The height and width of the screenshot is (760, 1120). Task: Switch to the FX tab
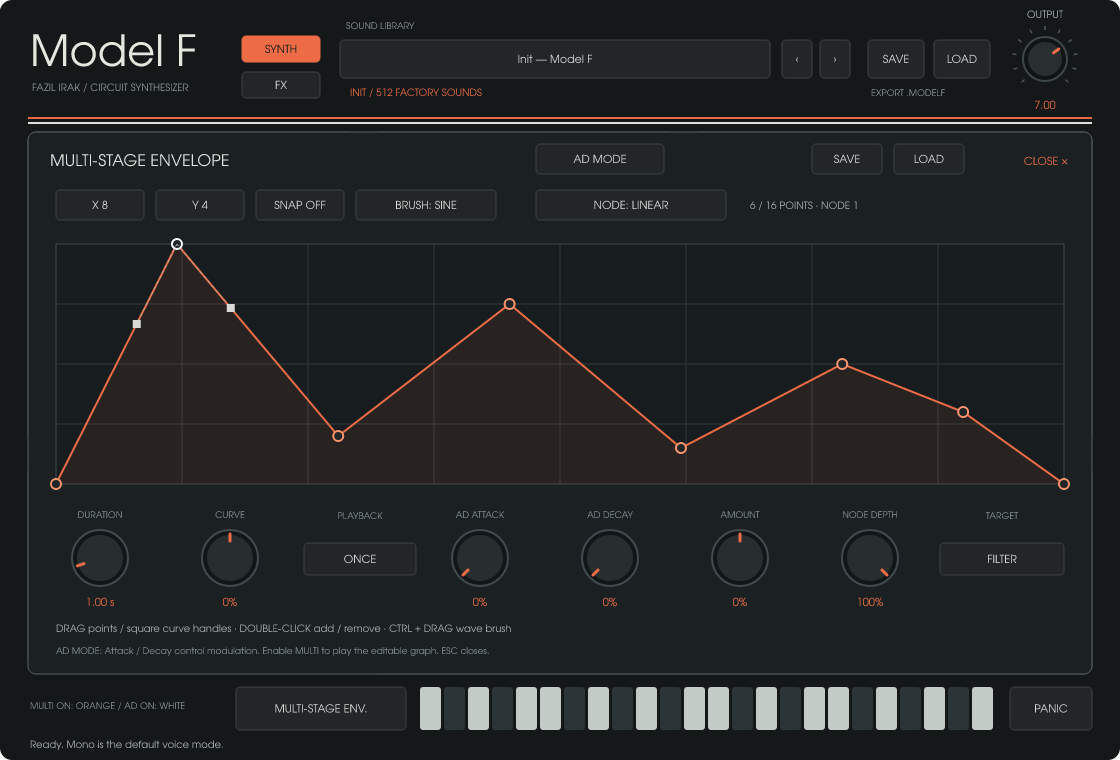(x=281, y=85)
